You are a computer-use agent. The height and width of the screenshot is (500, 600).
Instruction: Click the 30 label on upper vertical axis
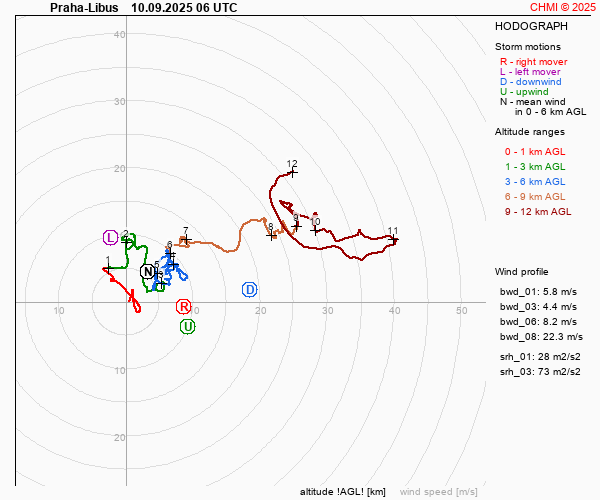[119, 101]
